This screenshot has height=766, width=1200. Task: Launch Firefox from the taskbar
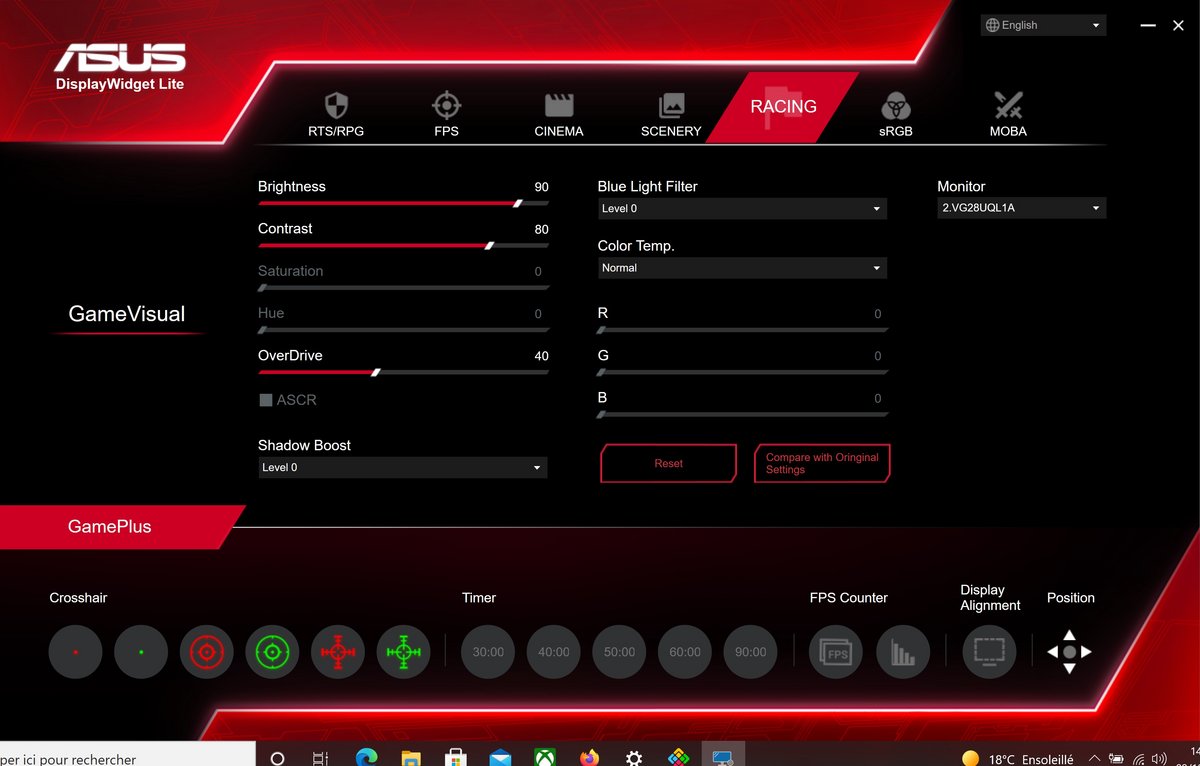588,758
